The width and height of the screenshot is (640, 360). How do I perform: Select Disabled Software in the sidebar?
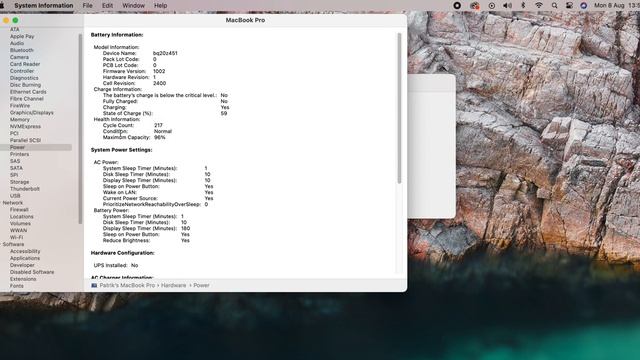tap(32, 272)
